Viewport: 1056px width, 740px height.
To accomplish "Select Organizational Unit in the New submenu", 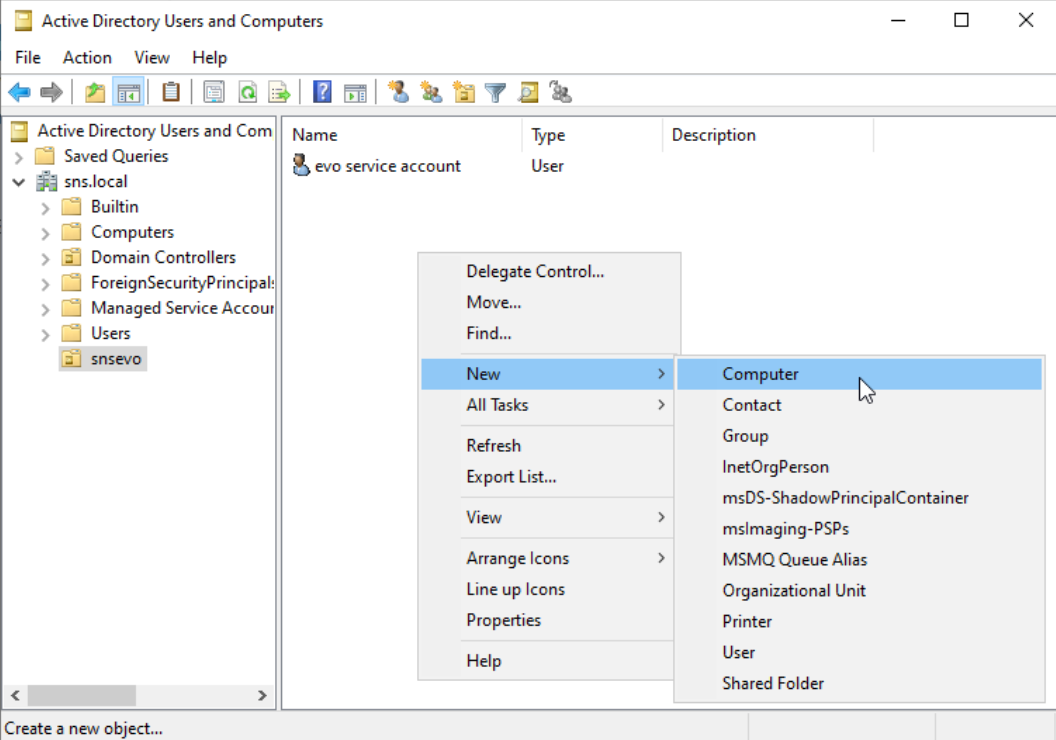I will click(x=859, y=591).
